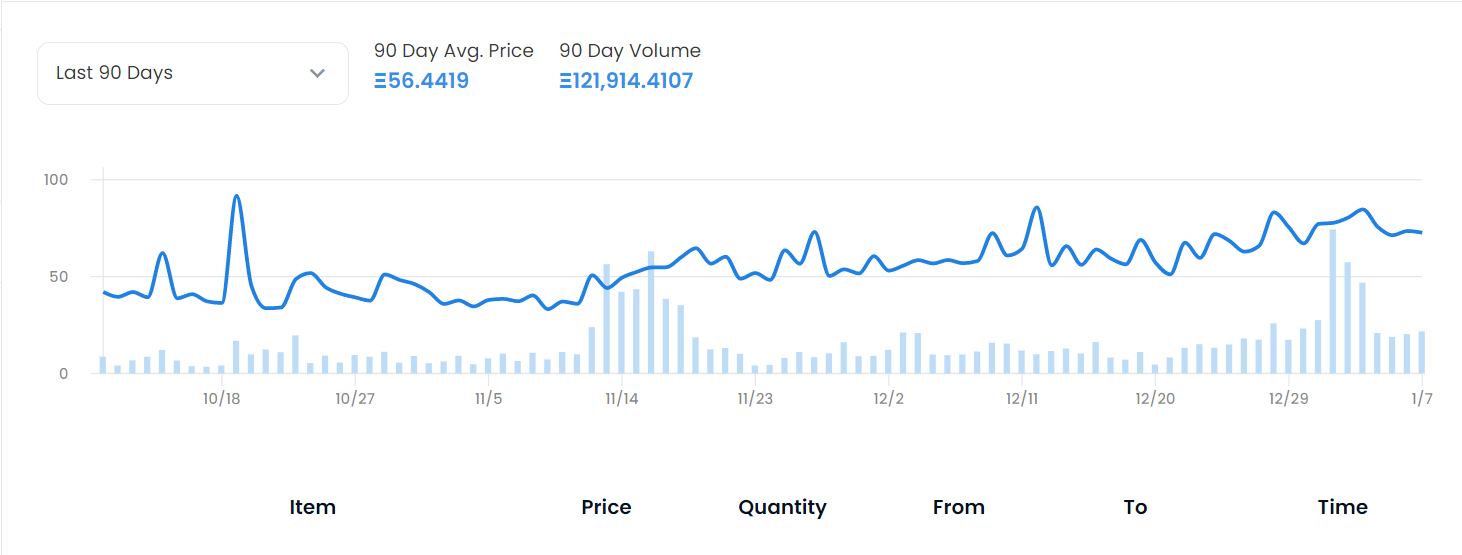Viewport: 1462px width, 555px height.
Task: Click the To column header
Action: pos(1135,507)
